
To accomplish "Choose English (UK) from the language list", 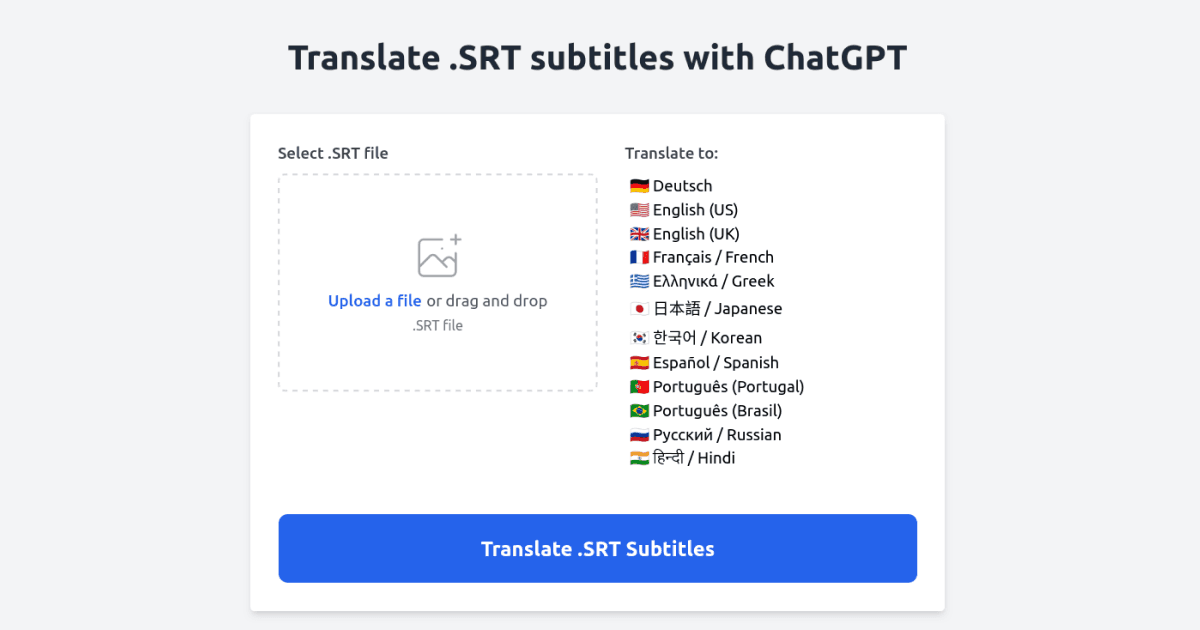I will pos(685,234).
